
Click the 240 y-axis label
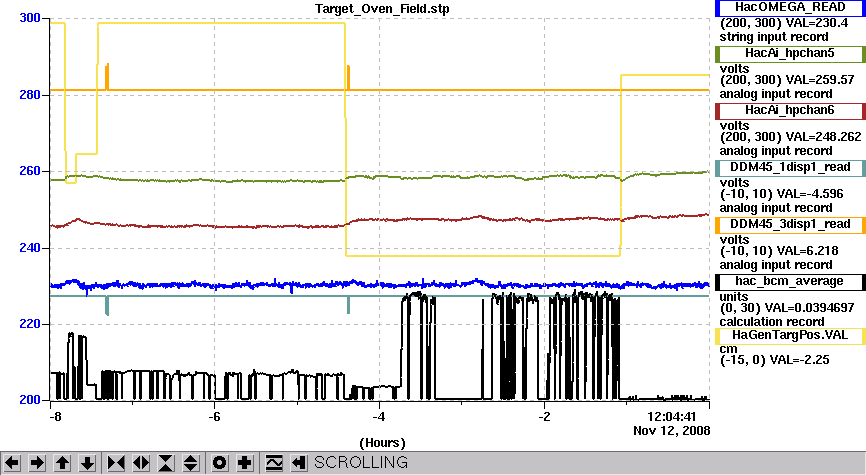[x=29, y=248]
